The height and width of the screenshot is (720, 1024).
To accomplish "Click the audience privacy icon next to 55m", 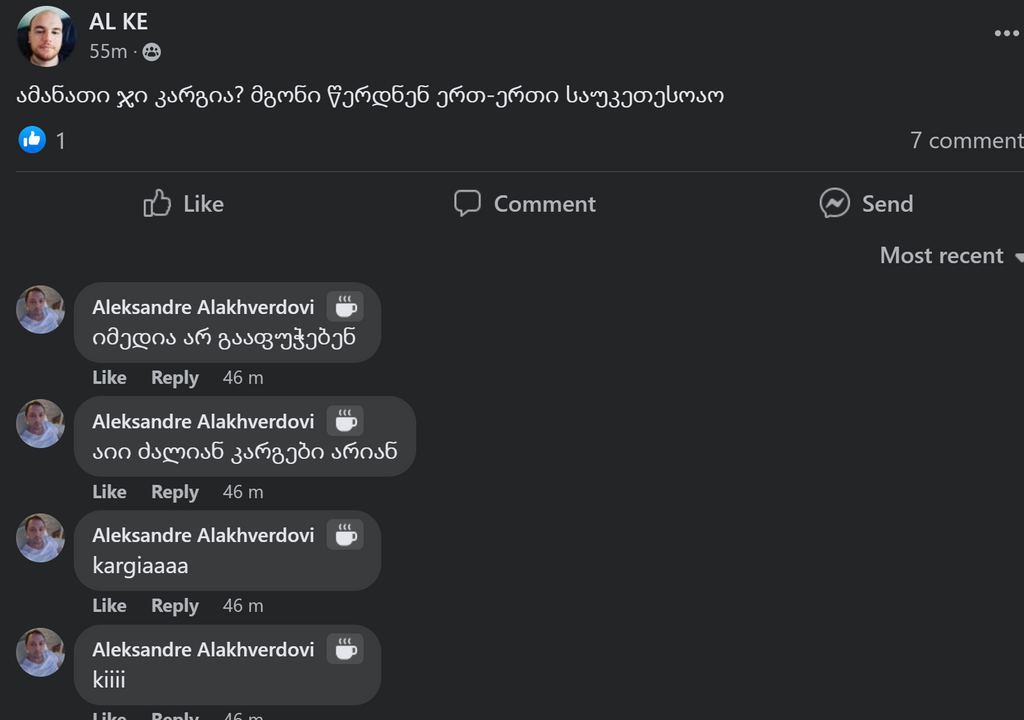I will point(150,50).
